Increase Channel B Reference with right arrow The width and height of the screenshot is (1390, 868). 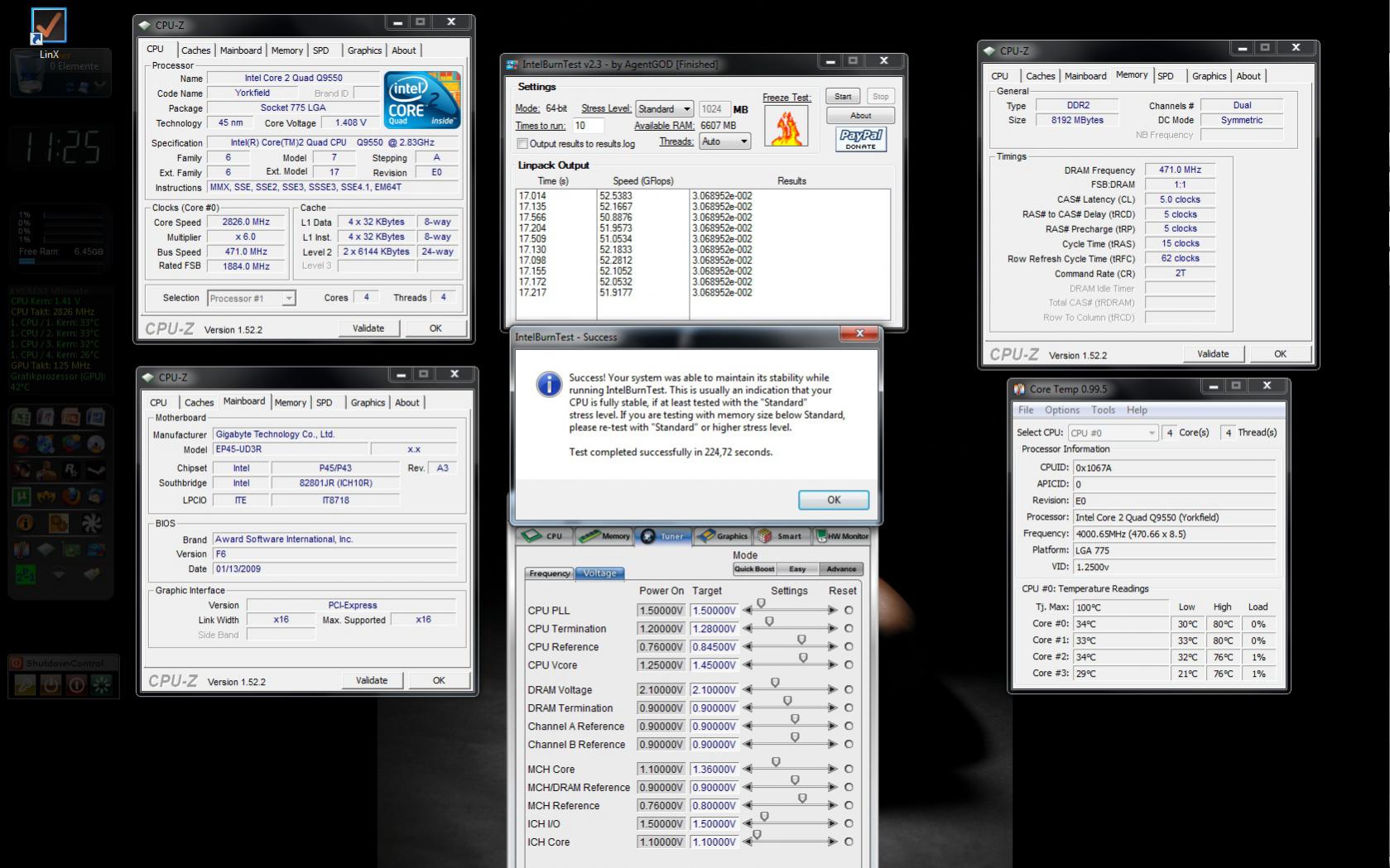(832, 744)
